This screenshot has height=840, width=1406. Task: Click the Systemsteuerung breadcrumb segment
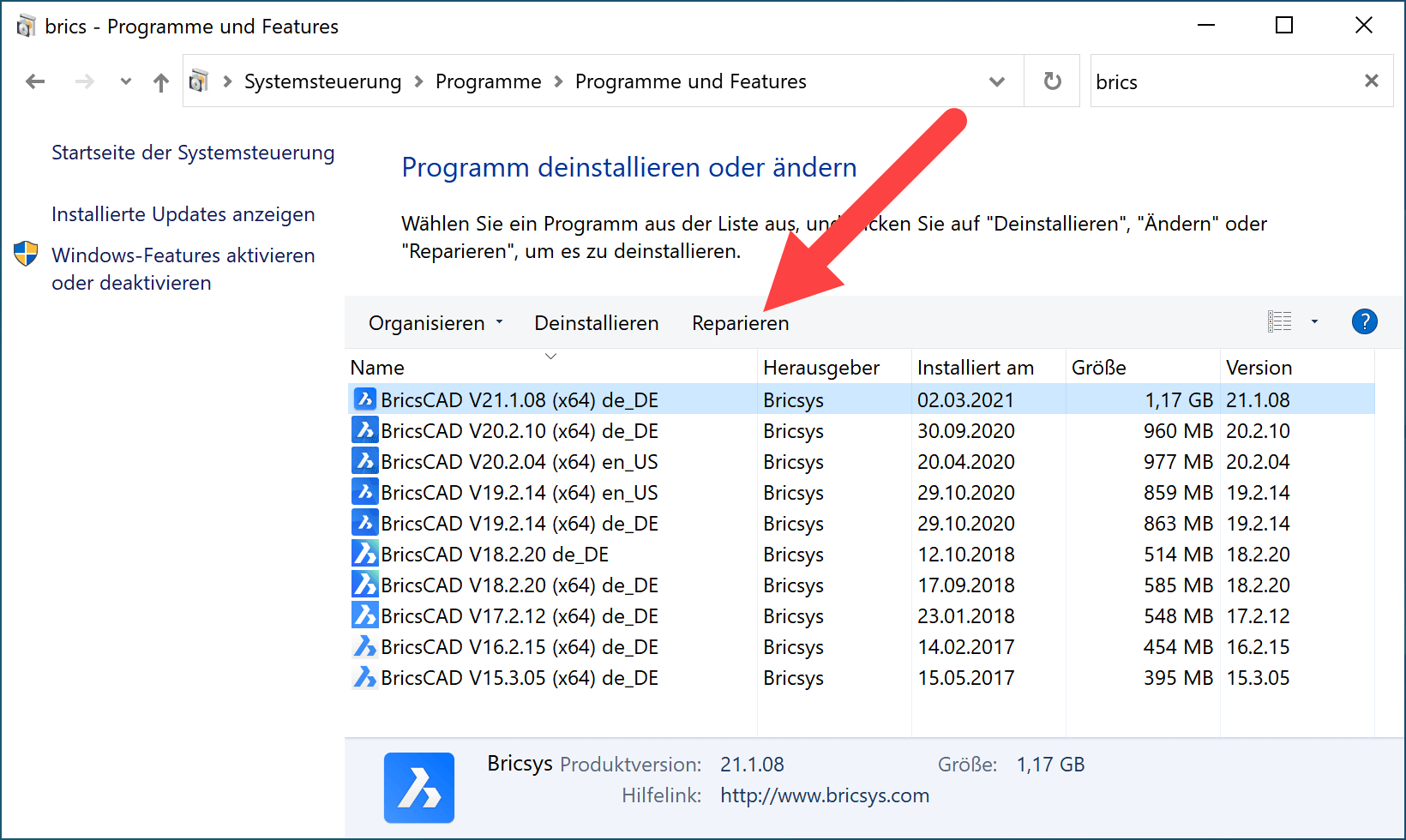[322, 82]
